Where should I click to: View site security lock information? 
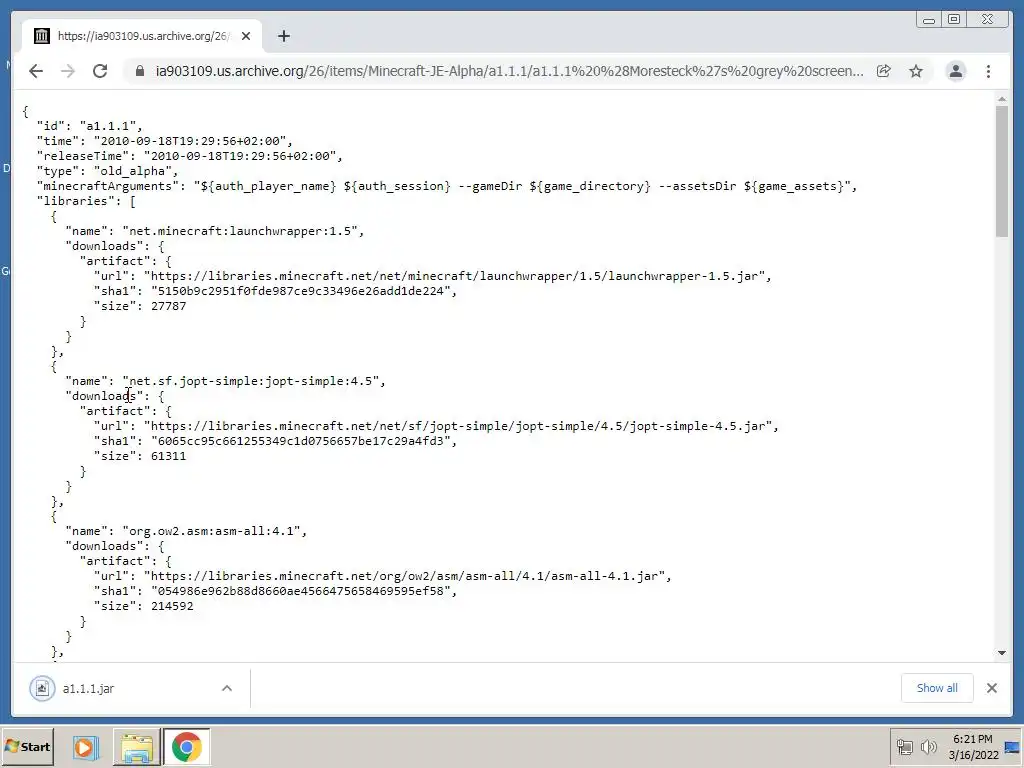pos(139,71)
